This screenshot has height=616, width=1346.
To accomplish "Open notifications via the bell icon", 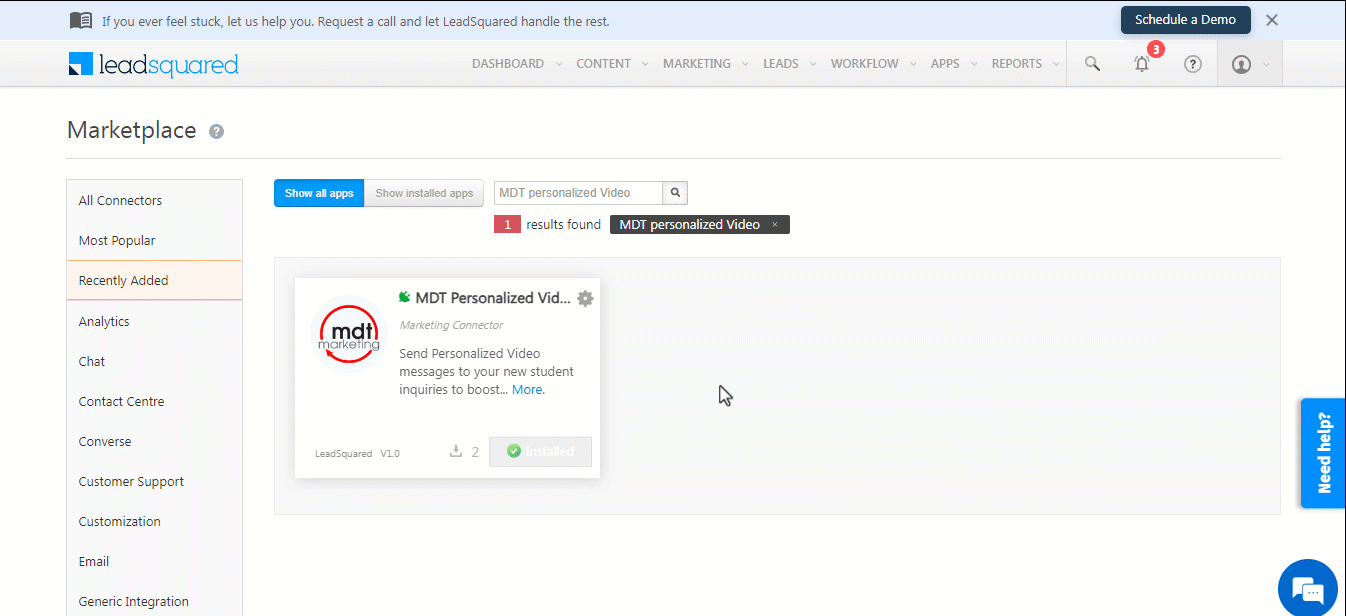I will click(1141, 63).
